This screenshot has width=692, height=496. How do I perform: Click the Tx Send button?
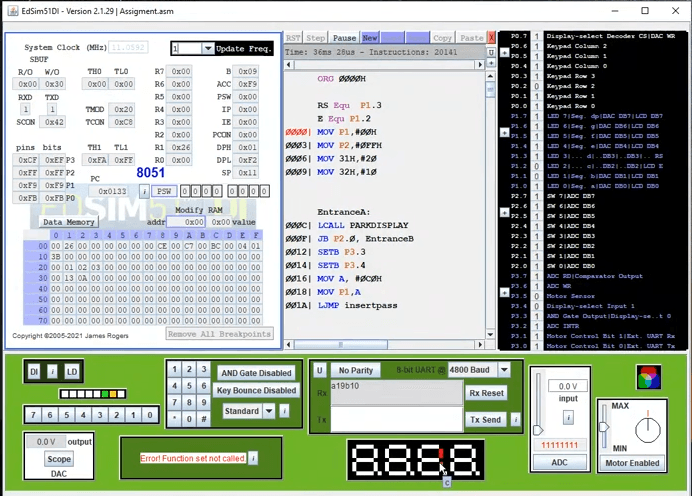(x=487, y=419)
